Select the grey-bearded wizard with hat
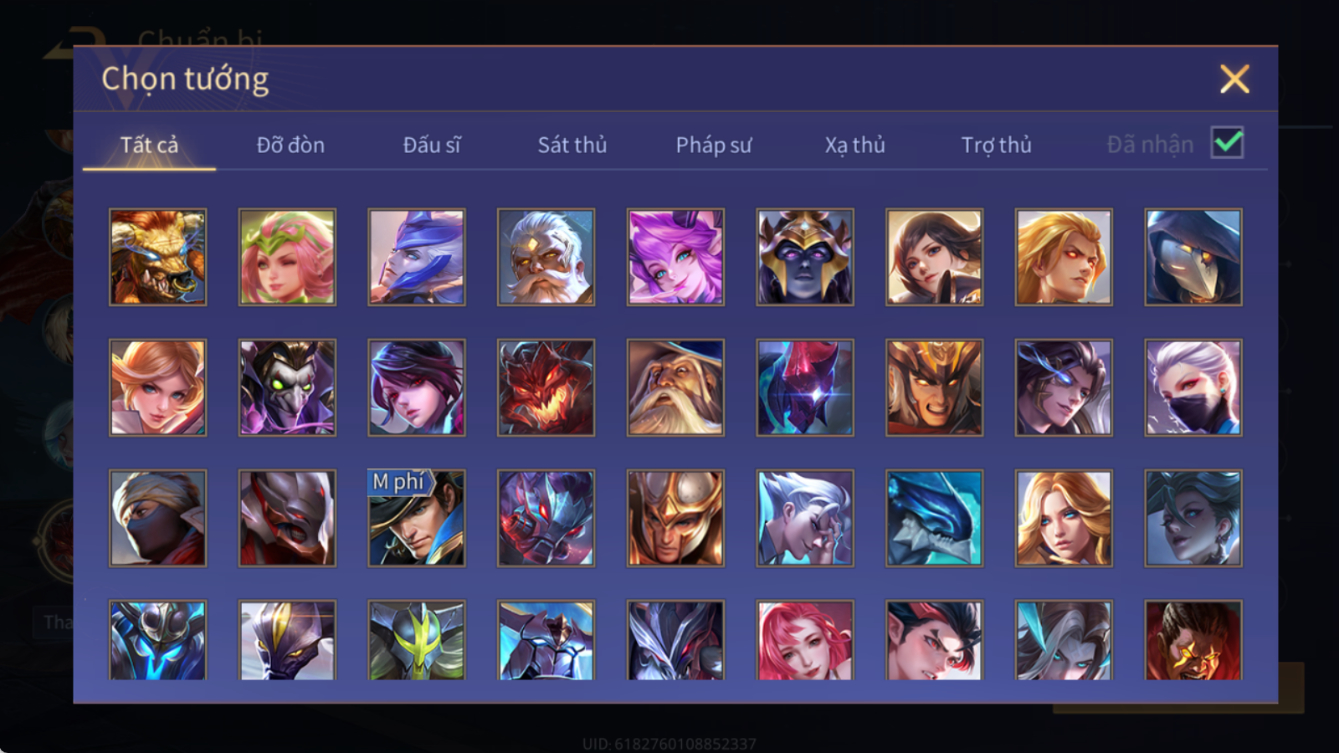This screenshot has height=753, width=1339. click(675, 387)
